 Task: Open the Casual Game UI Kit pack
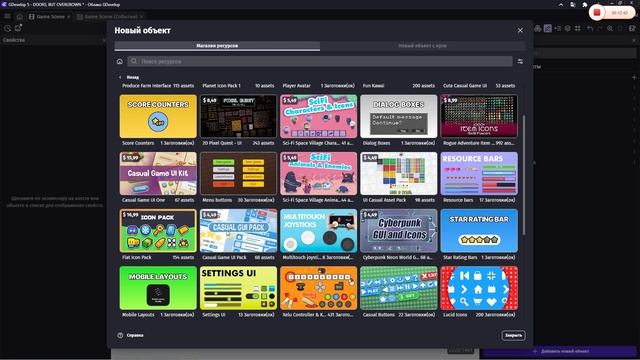pyautogui.click(x=158, y=173)
